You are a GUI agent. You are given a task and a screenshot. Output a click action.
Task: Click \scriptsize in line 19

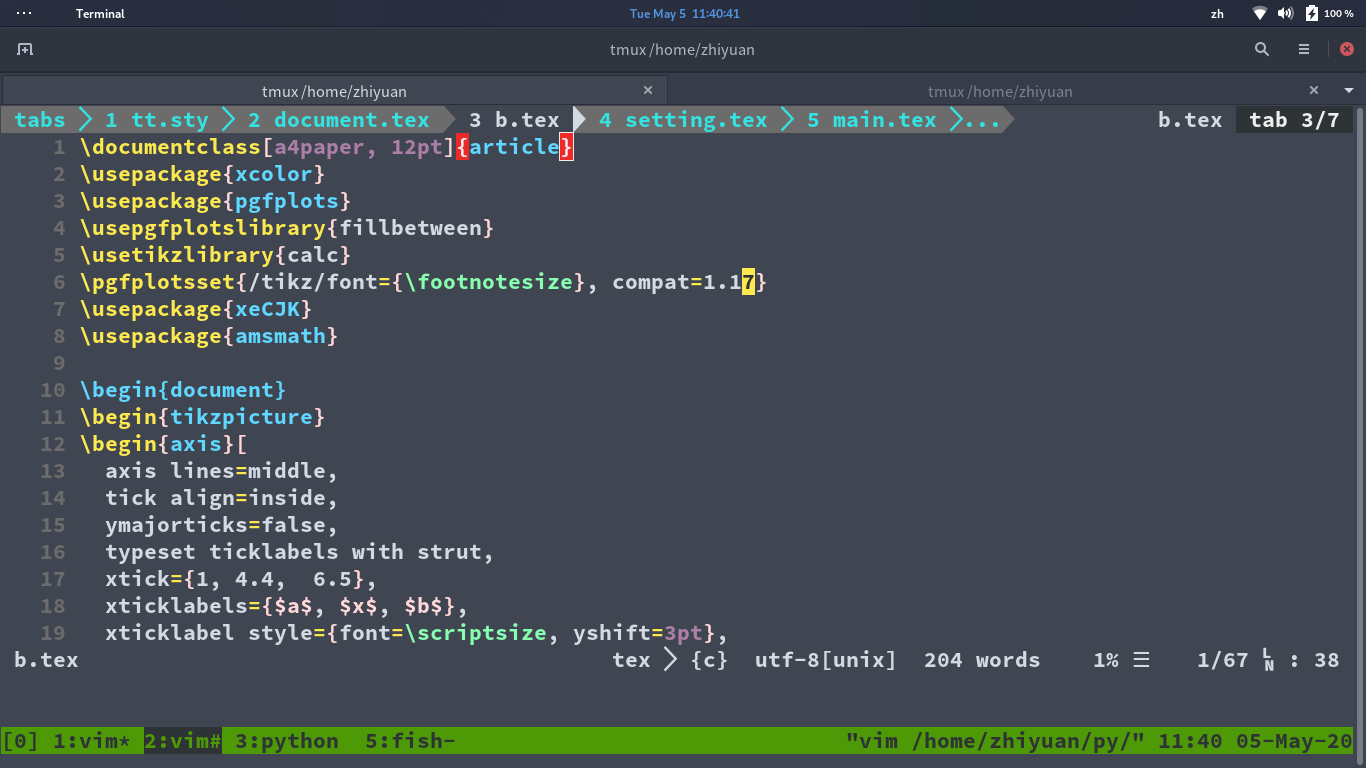pos(475,633)
